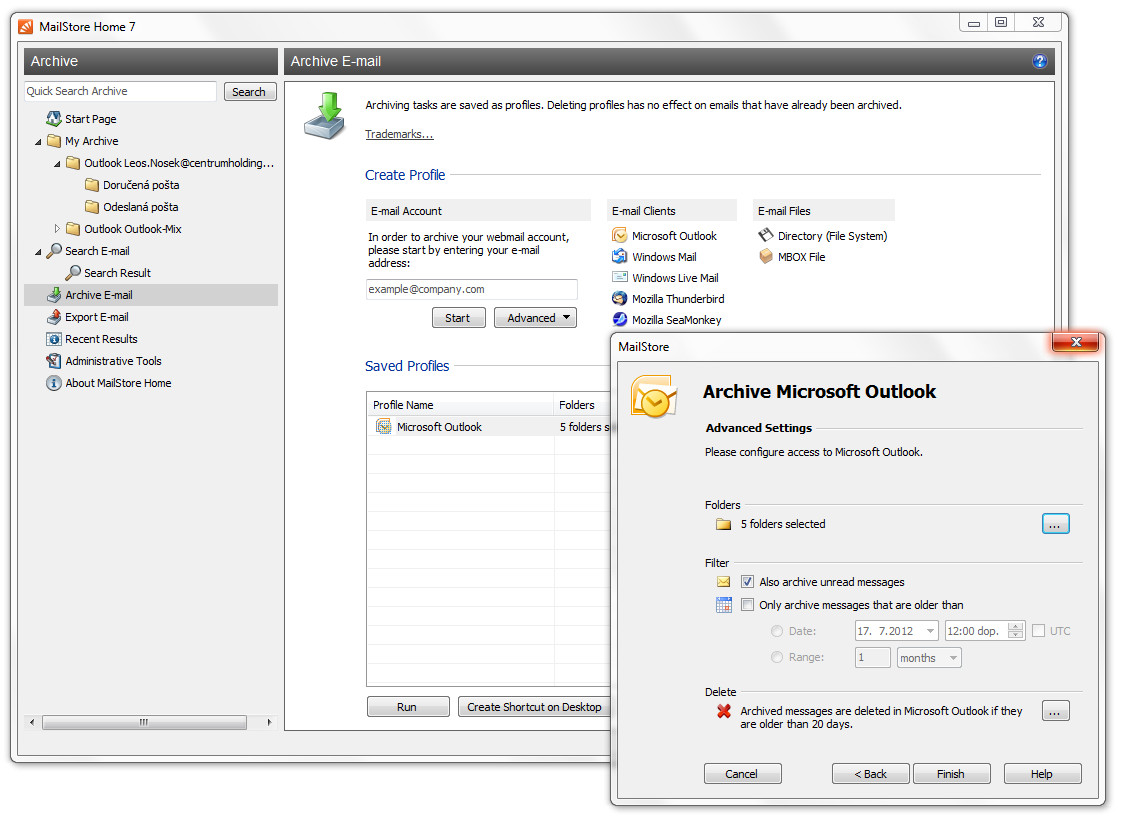Click the Start button under e-mail address
The width and height of the screenshot is (1121, 817).
(x=458, y=318)
